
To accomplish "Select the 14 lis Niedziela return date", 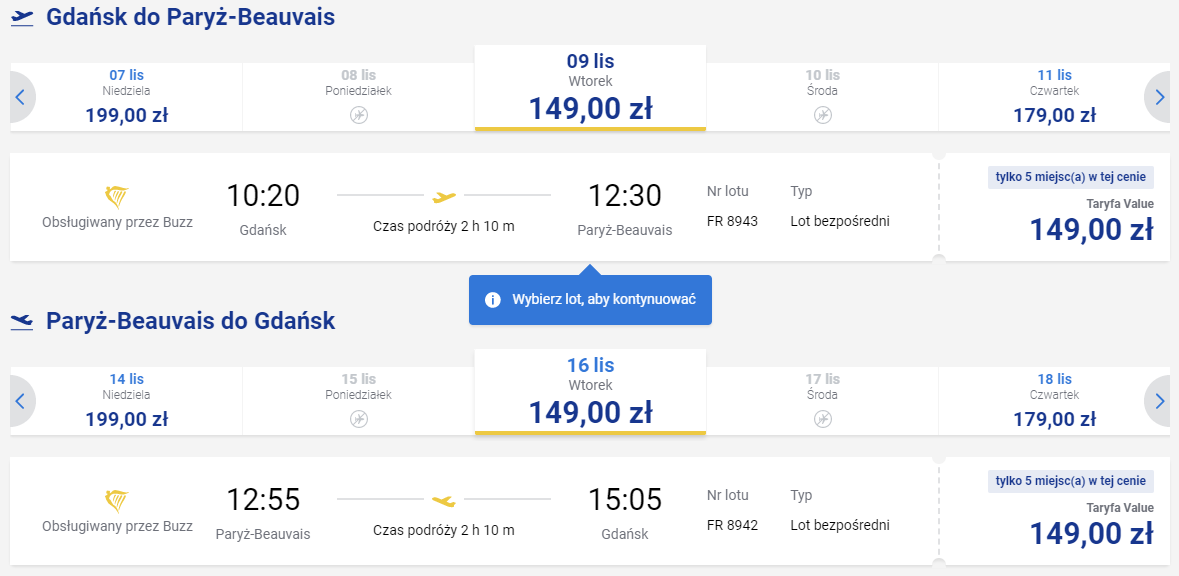I will tap(126, 401).
